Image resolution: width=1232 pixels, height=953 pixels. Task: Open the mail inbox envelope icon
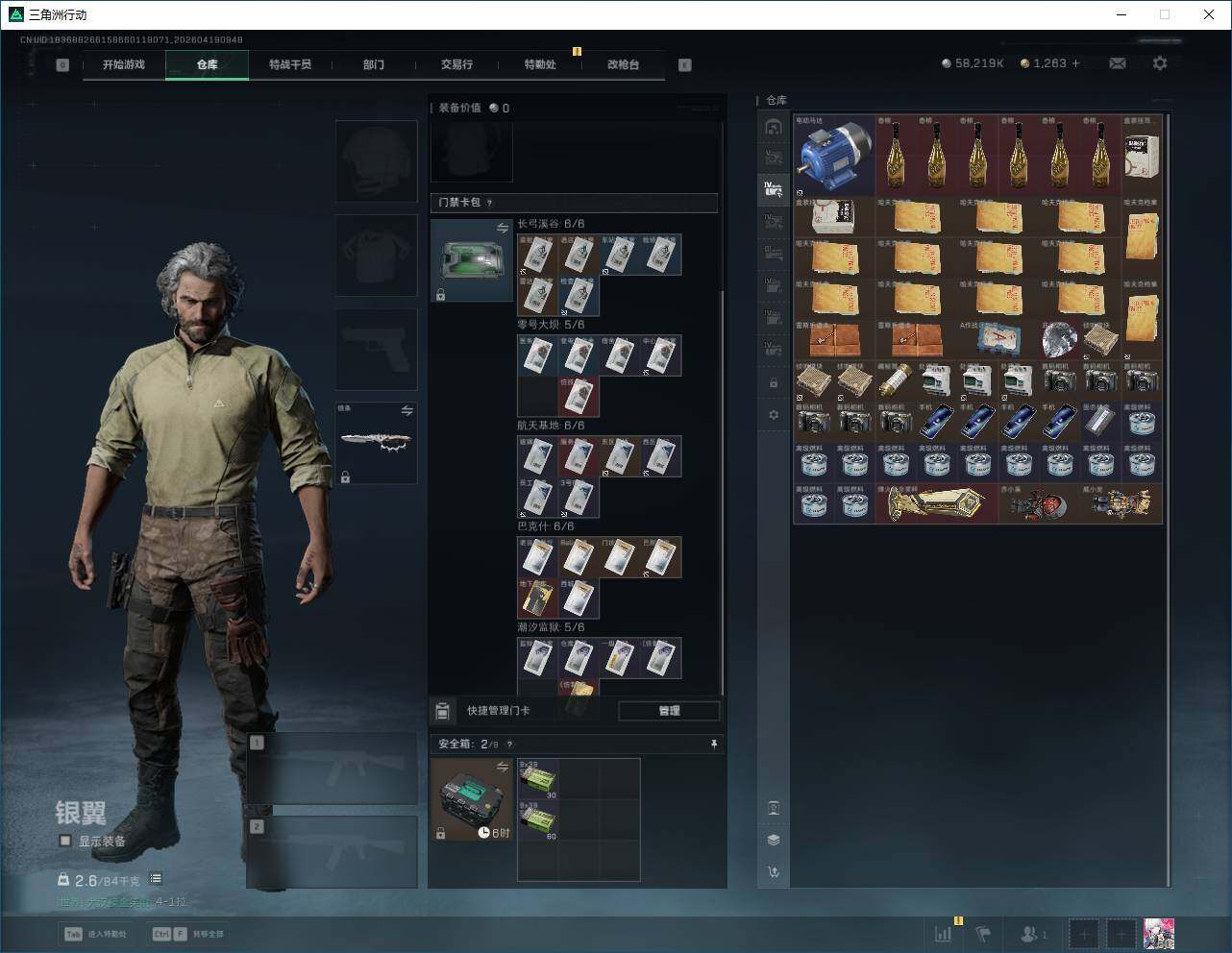(x=1117, y=63)
